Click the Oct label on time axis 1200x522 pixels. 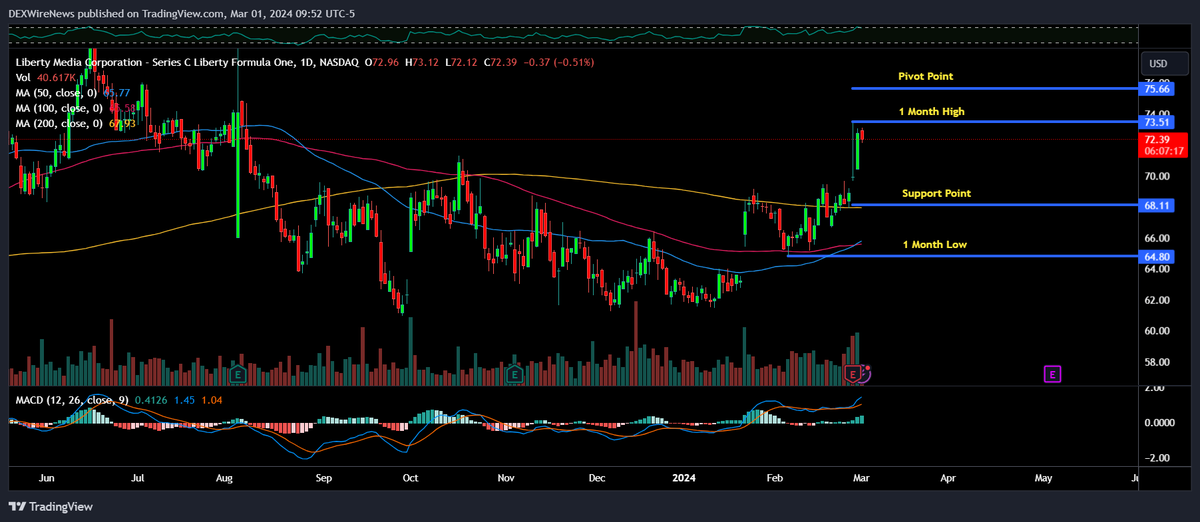point(410,479)
